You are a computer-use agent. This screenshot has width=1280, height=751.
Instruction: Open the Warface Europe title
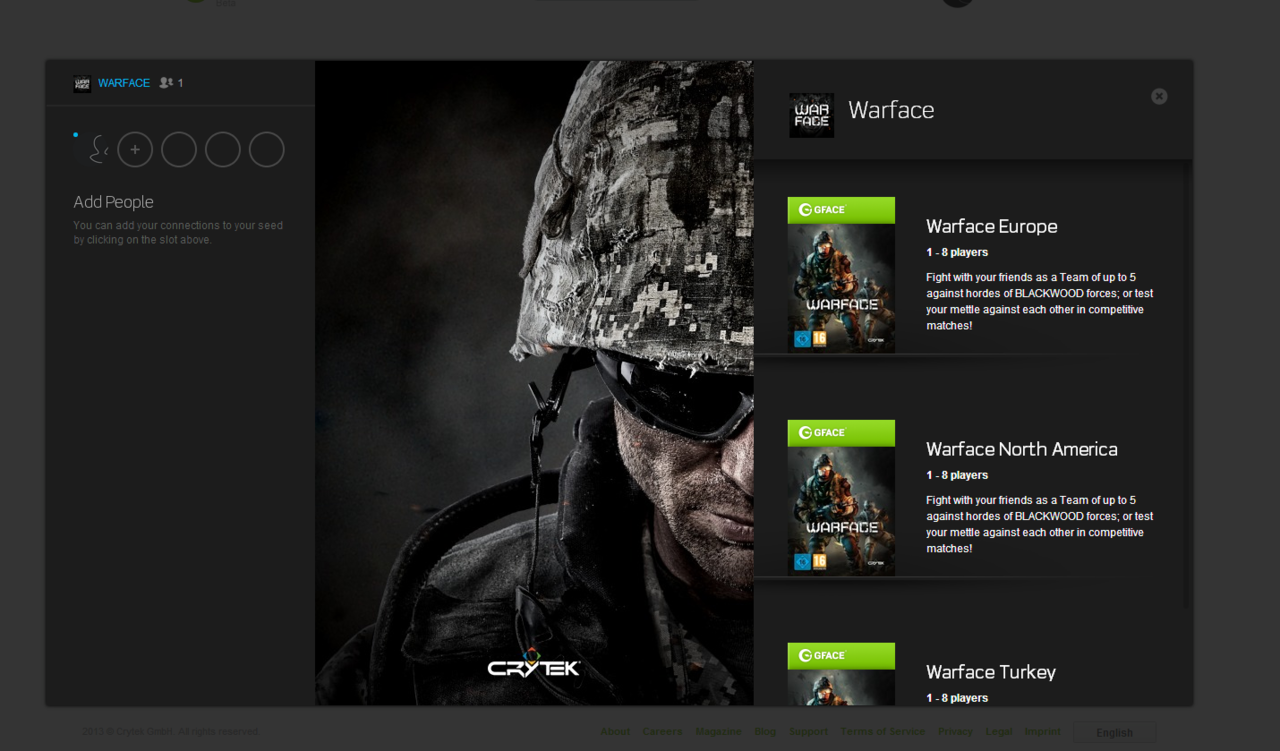[992, 226]
